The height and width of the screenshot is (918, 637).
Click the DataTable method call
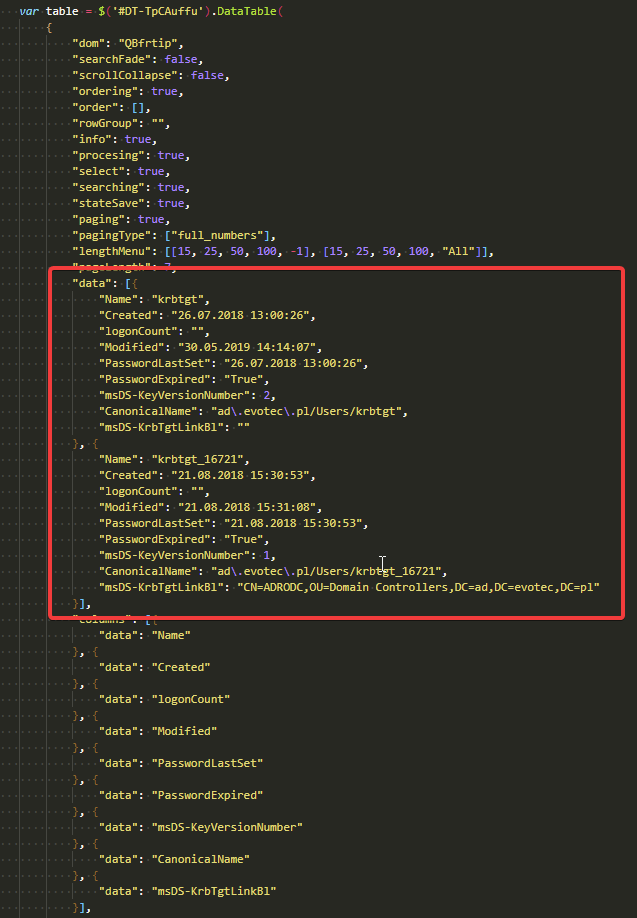point(246,11)
